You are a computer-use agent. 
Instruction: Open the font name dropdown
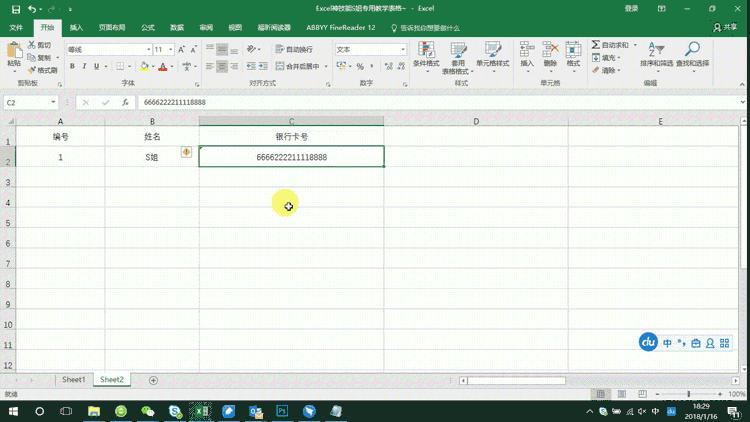[149, 49]
